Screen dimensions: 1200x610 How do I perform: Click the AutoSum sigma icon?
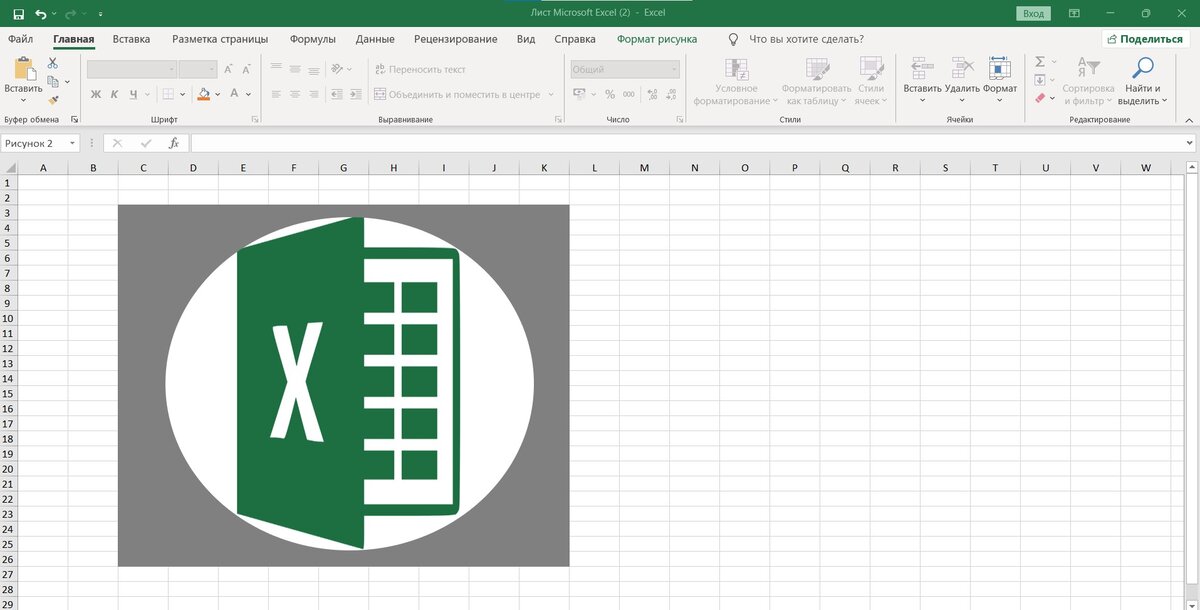coord(1040,62)
